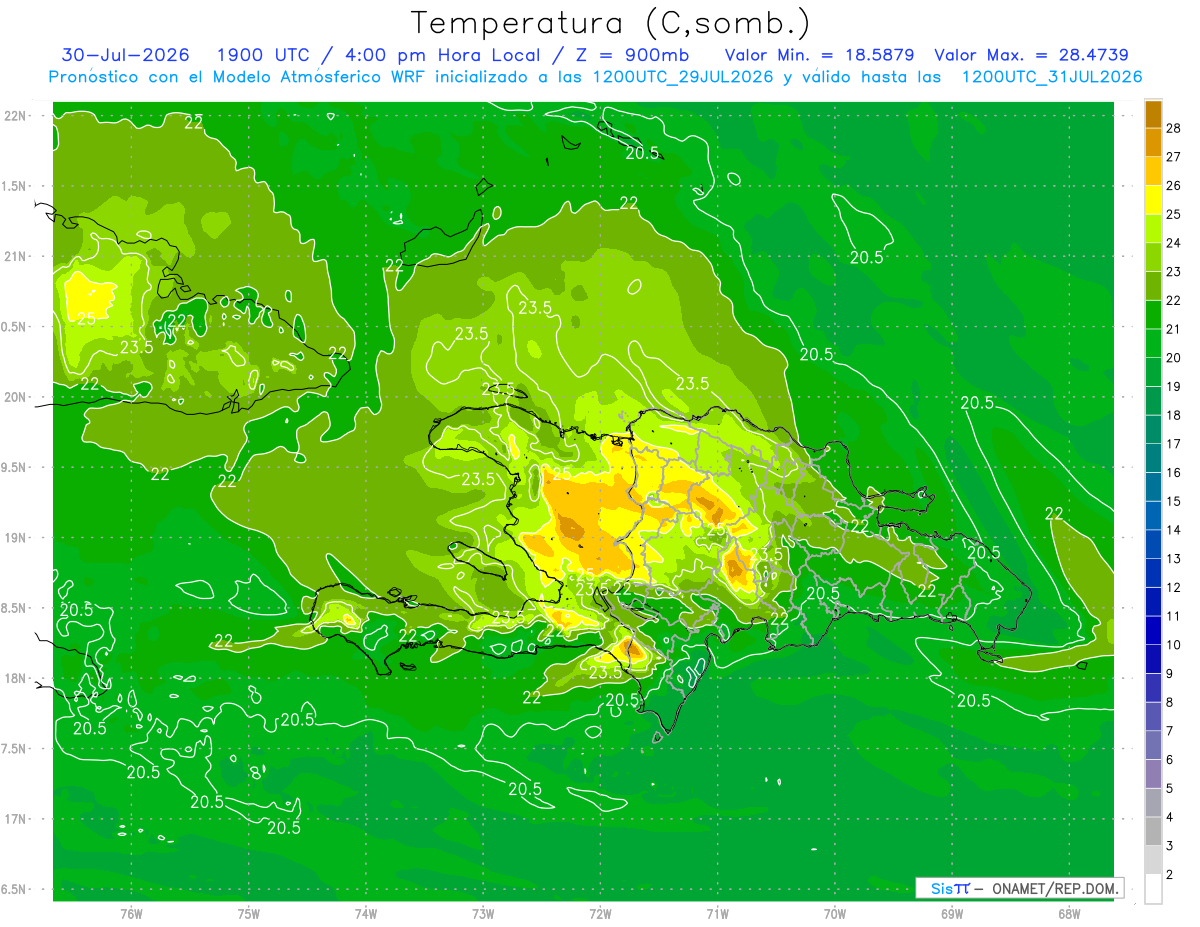Click the '68W' longitude axis label
The height and width of the screenshot is (927, 1200).
pos(1069,914)
